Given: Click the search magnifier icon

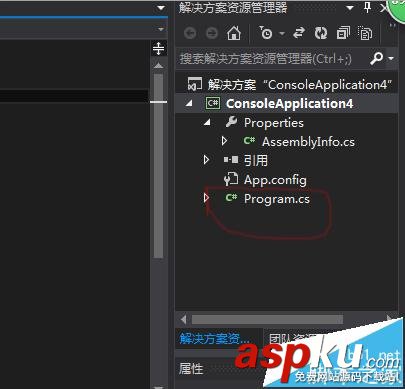Looking at the screenshot, I should 376,58.
